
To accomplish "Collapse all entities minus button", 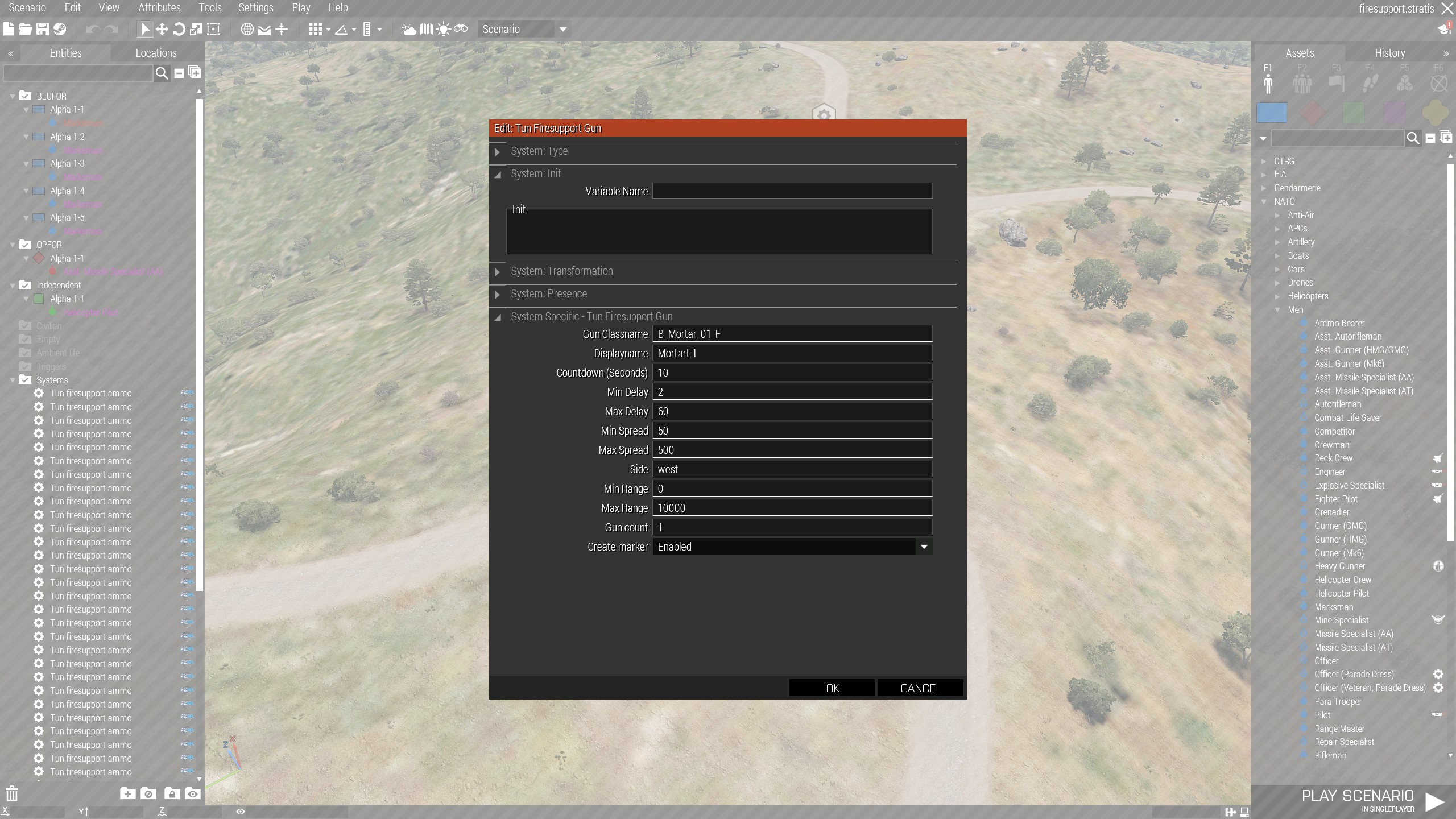I will click(179, 73).
